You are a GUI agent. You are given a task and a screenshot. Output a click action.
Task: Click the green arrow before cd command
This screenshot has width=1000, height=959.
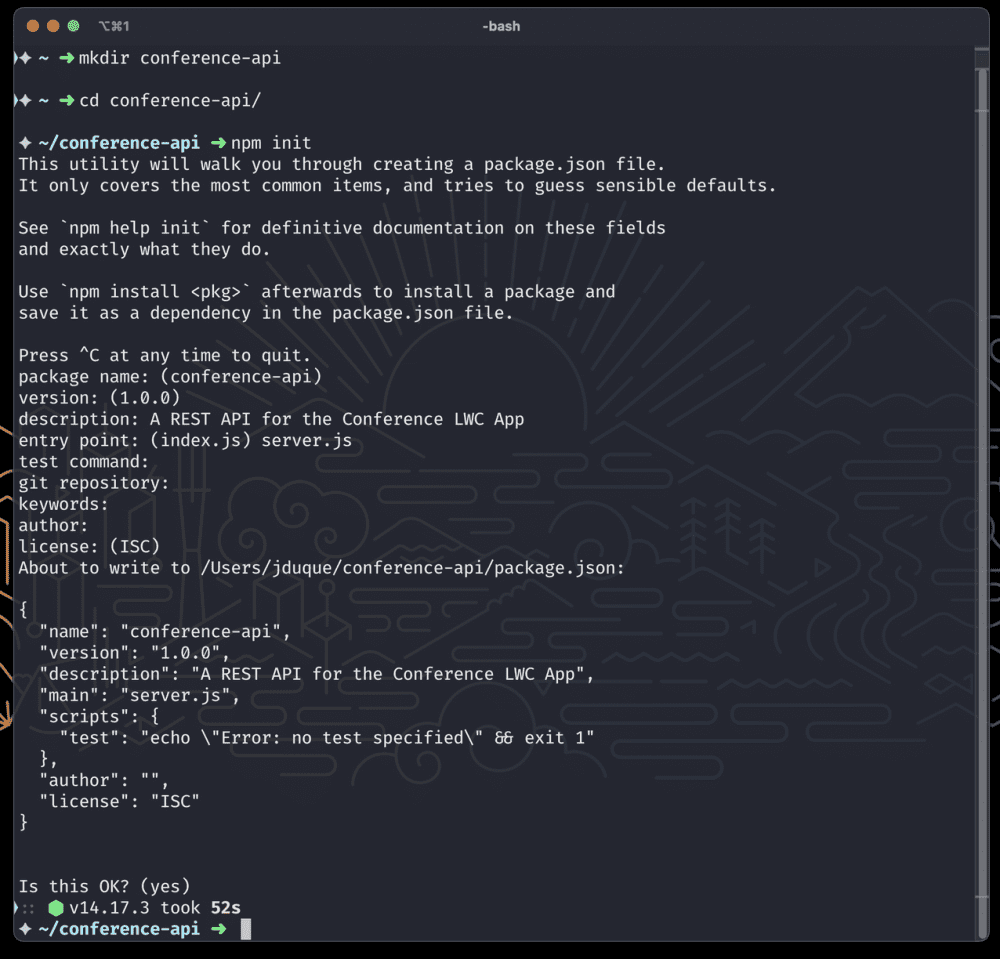[67, 100]
